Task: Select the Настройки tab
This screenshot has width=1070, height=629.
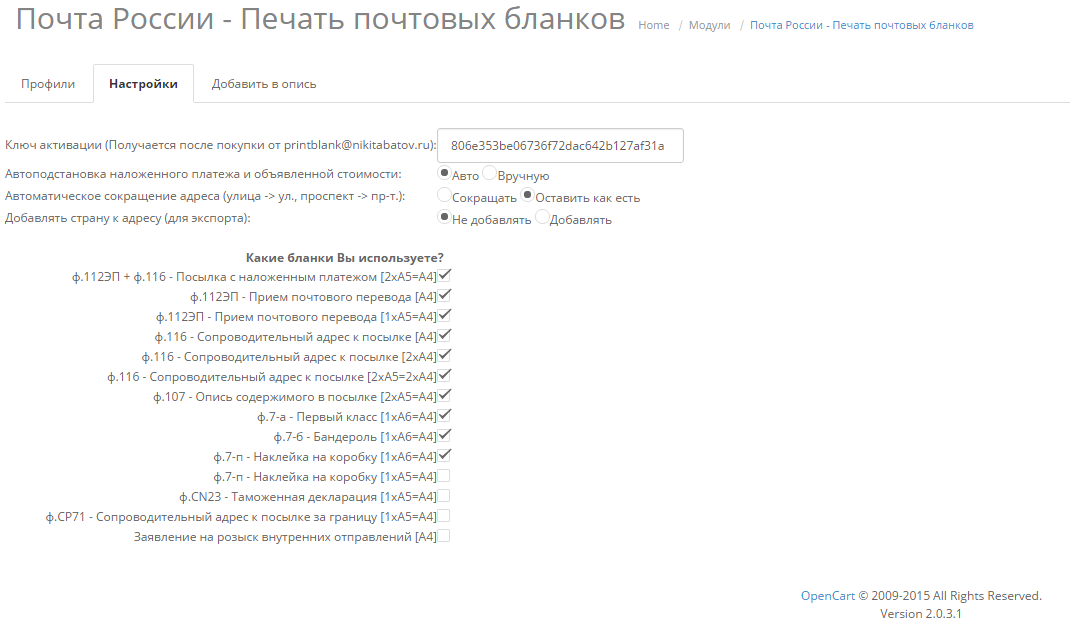Action: [143, 84]
